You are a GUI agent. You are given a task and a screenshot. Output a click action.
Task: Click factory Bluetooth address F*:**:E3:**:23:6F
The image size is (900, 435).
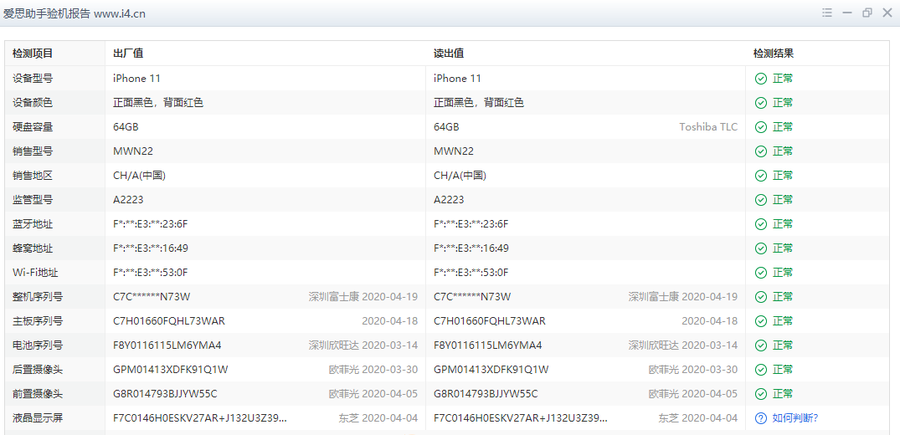(x=150, y=224)
